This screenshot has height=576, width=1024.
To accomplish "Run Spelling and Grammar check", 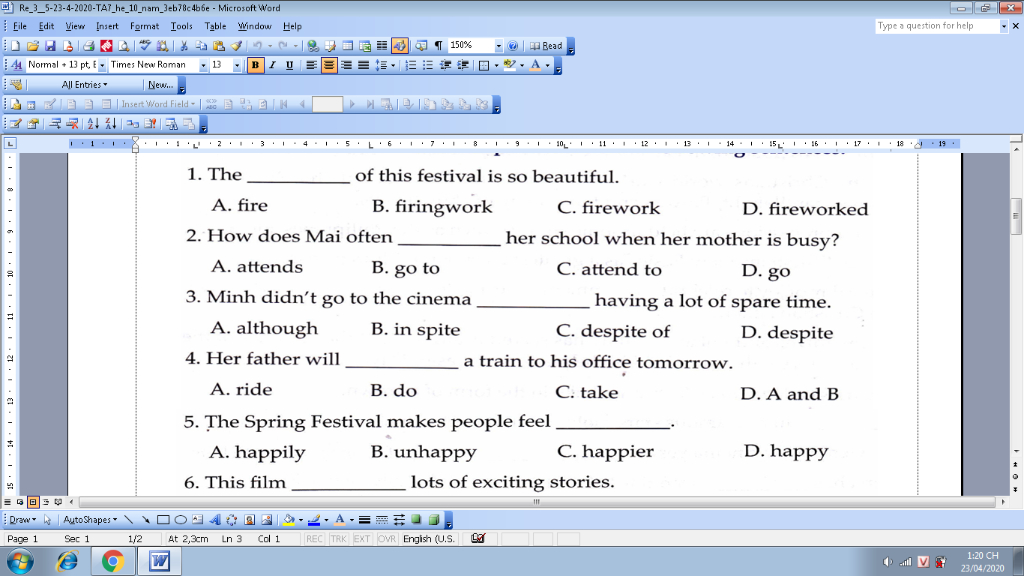I will coord(145,46).
